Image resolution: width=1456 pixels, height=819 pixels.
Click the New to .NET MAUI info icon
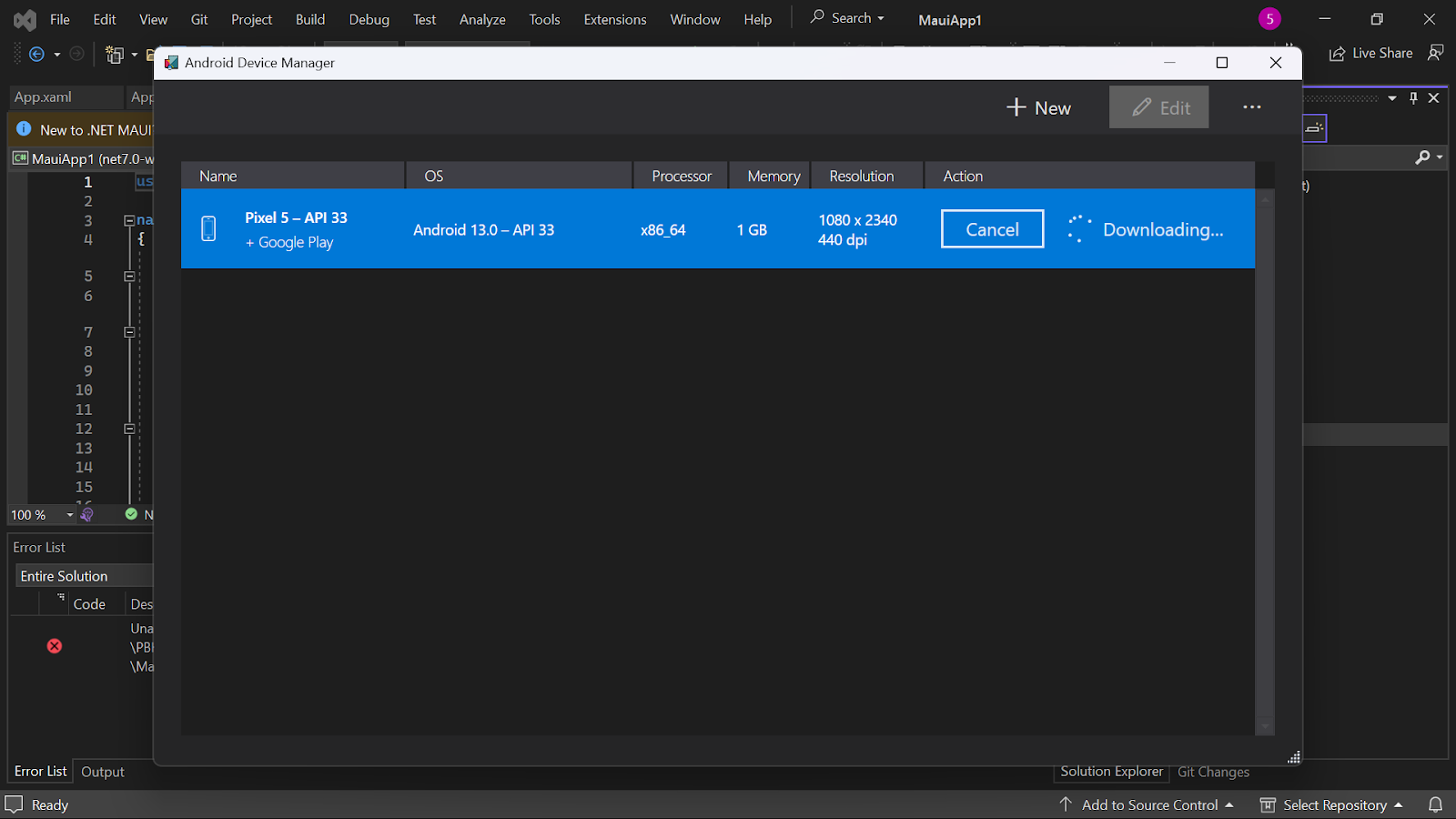click(24, 129)
